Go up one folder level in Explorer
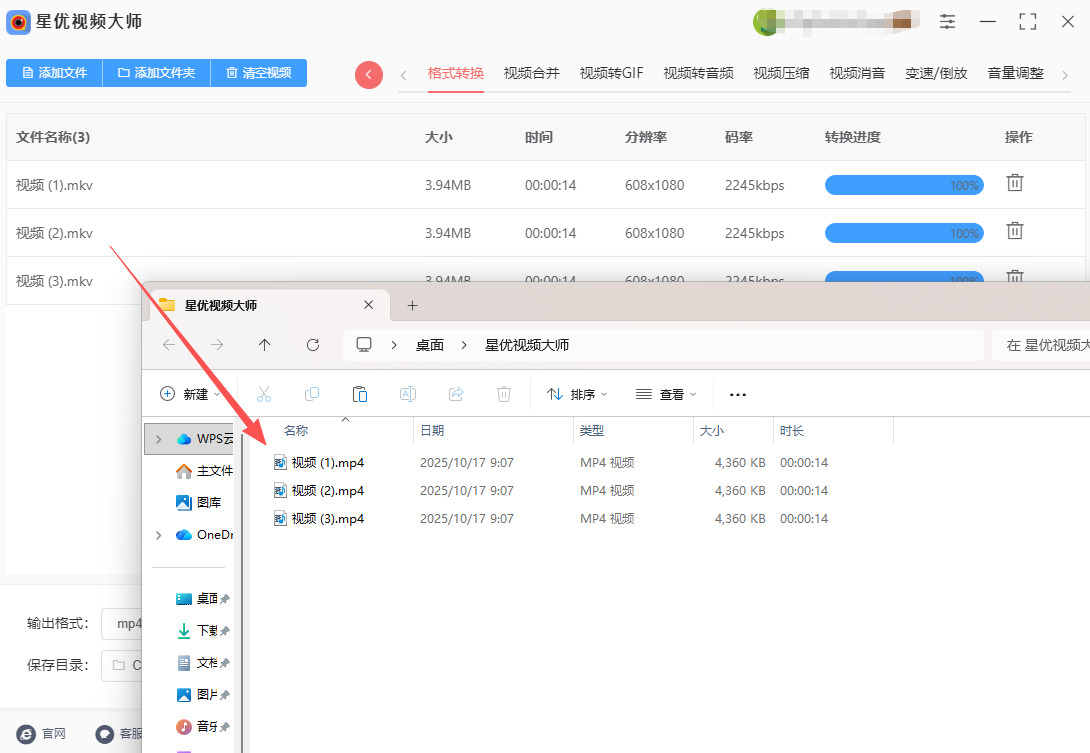This screenshot has width=1090, height=753. tap(264, 344)
